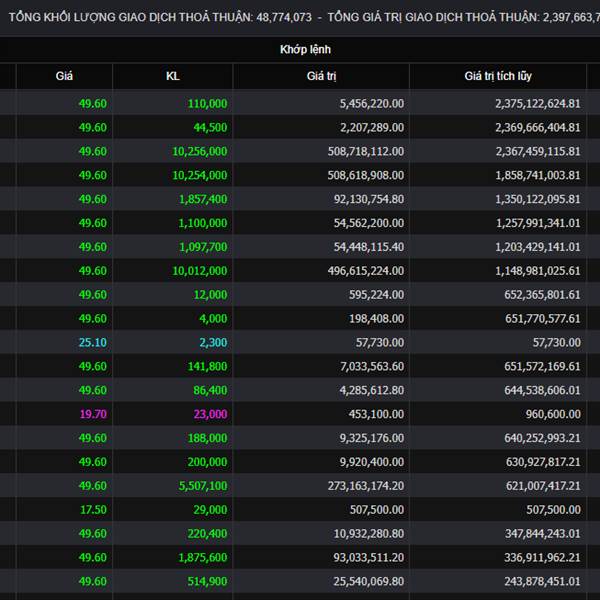Viewport: 600px width, 600px height.
Task: Click the 1,857,400 volume cell
Action: (x=173, y=199)
